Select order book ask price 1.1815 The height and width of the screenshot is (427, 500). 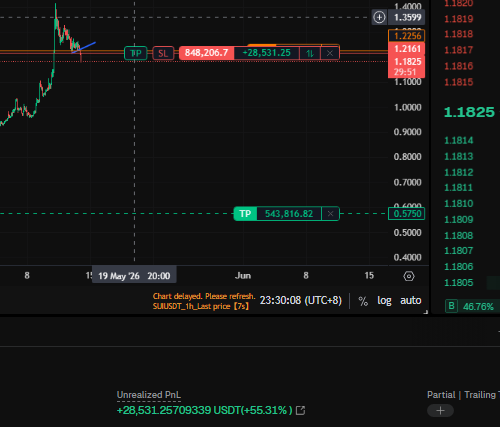click(459, 82)
